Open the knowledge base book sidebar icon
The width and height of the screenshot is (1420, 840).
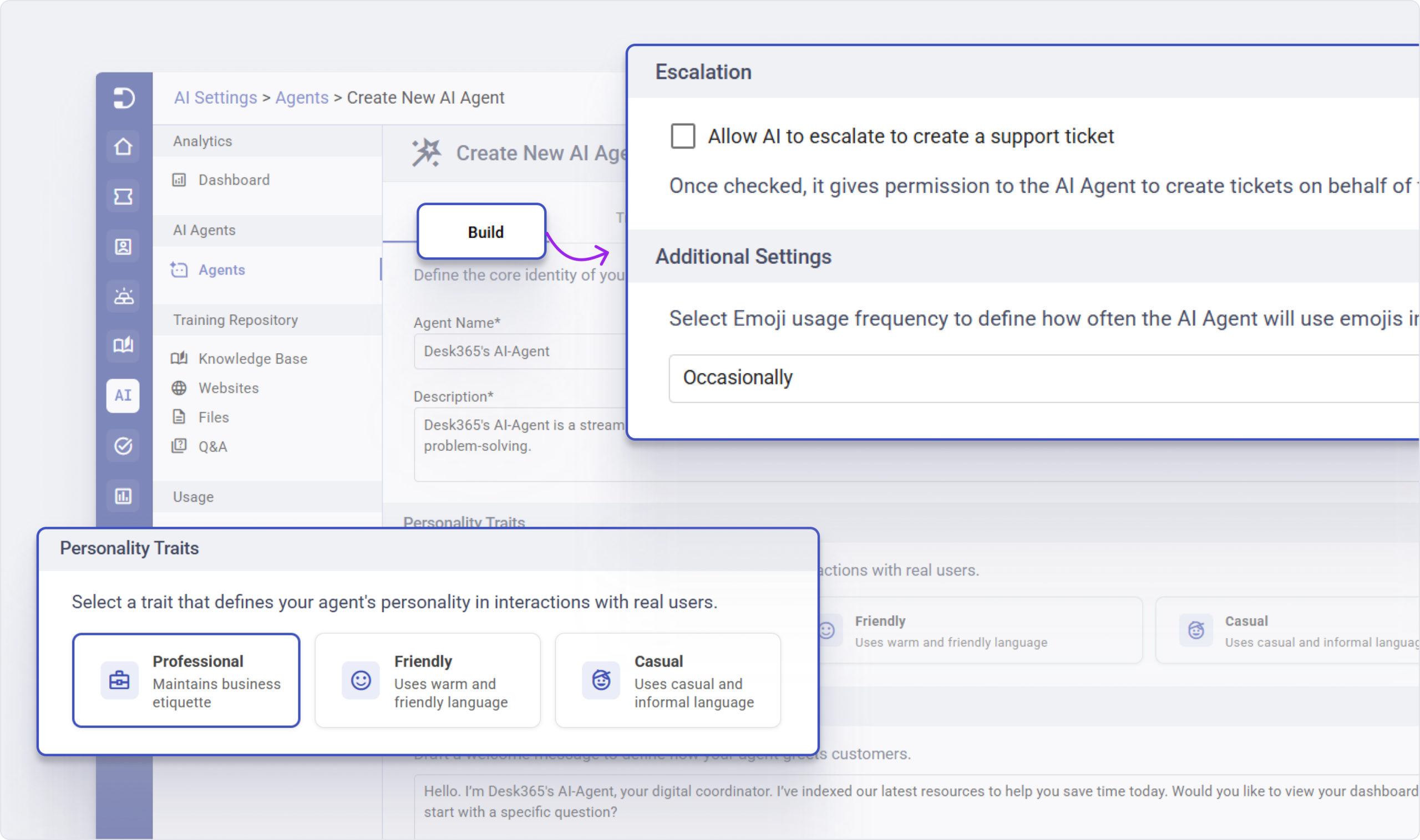click(123, 345)
